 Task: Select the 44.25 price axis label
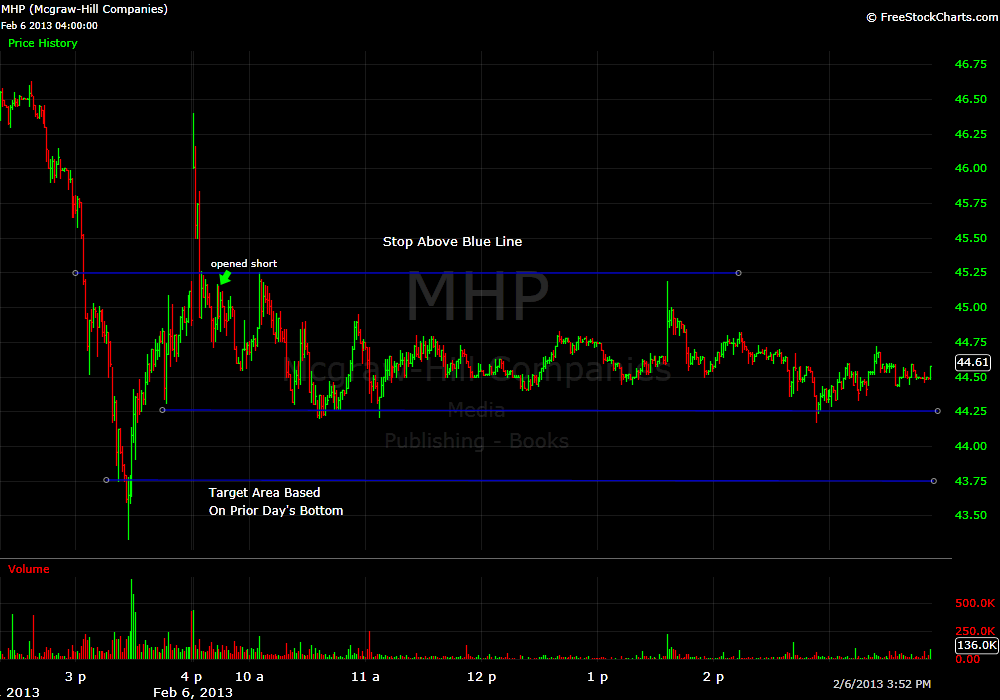point(971,411)
